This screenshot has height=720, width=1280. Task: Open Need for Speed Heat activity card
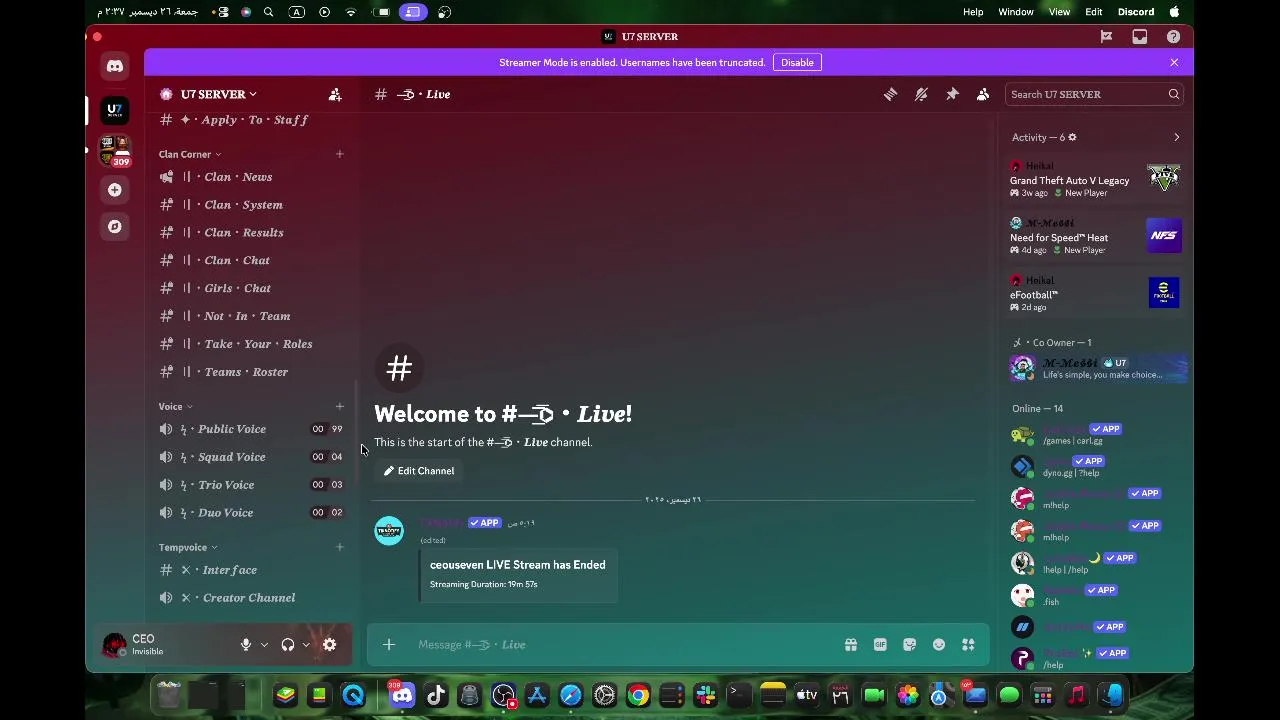1096,236
